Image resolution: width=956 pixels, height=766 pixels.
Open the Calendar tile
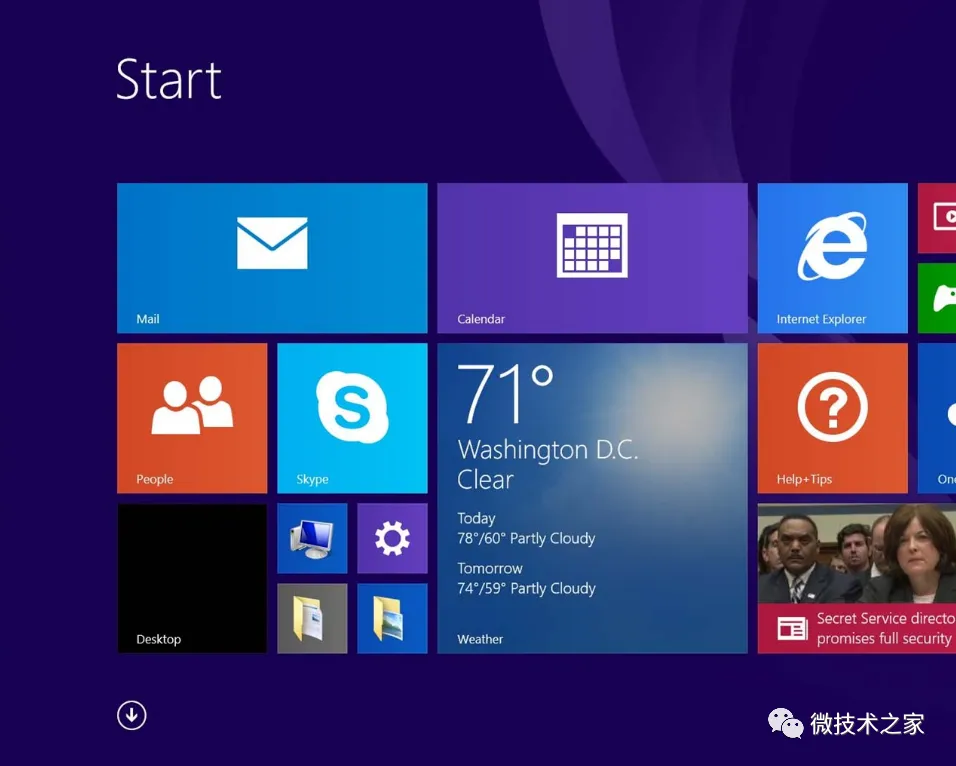(592, 258)
